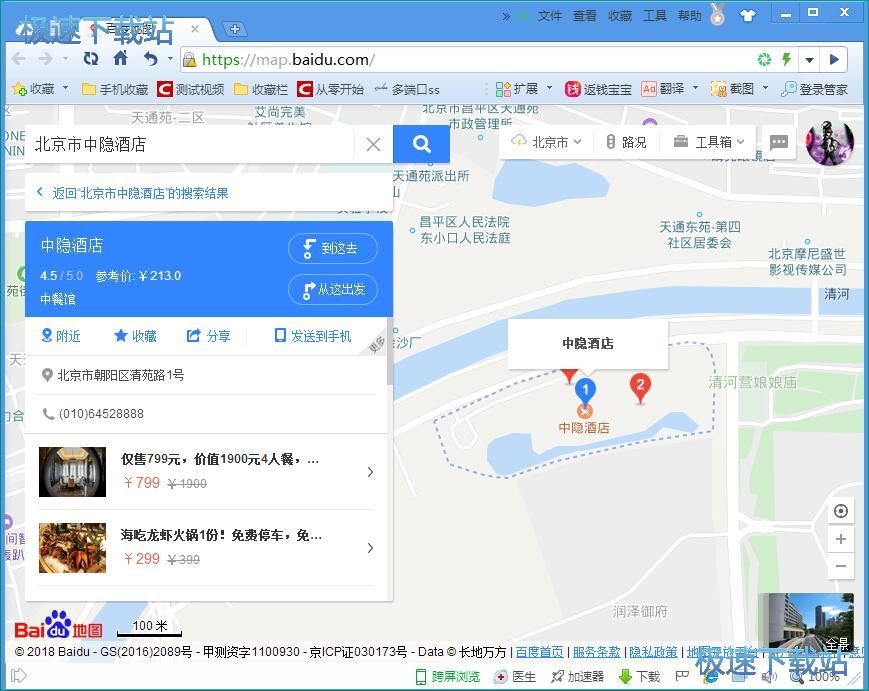This screenshot has height=691, width=869.
Task: Click the 服务条款 footer link
Action: pyautogui.click(x=596, y=652)
